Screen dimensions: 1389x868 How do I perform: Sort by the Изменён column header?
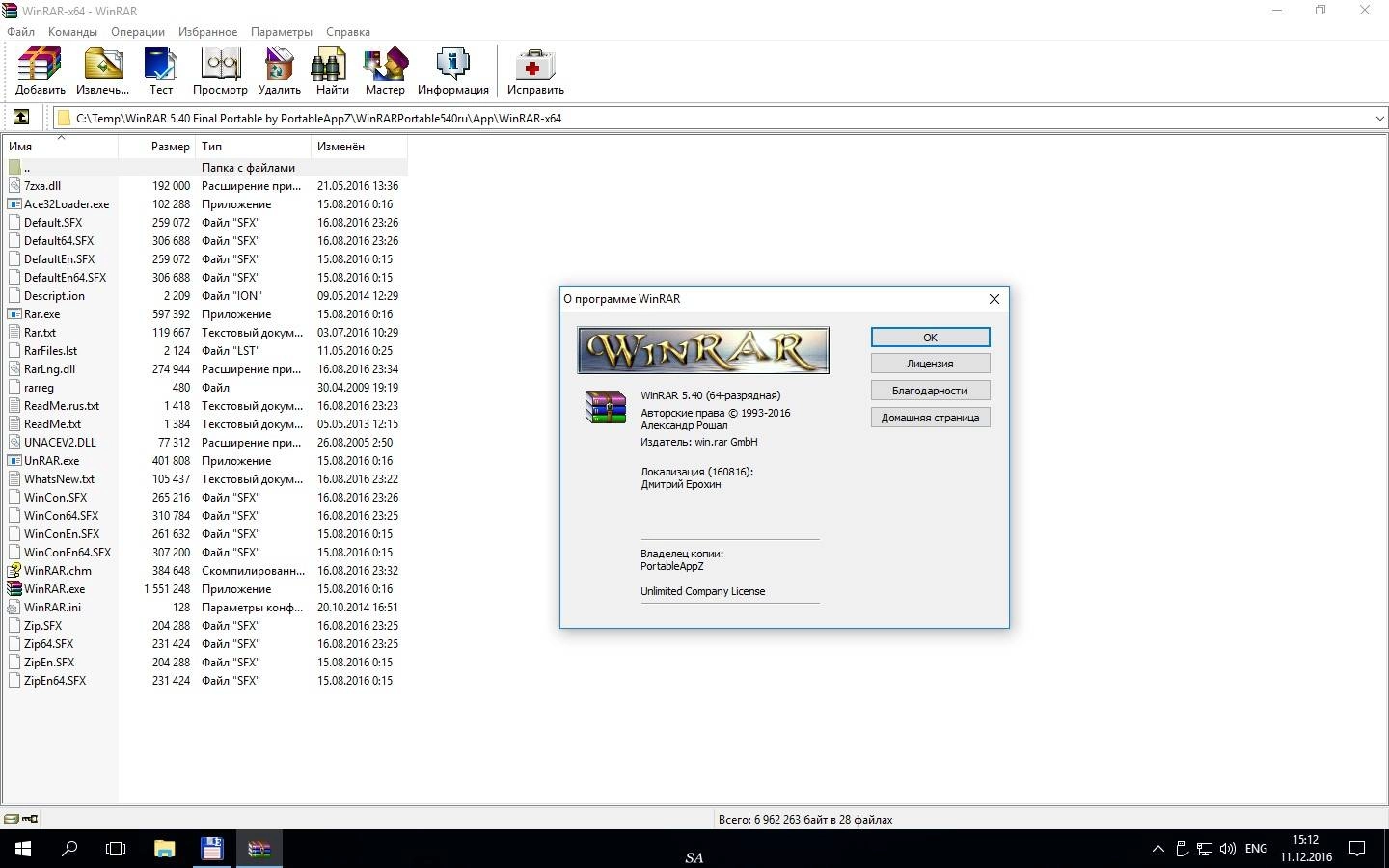pyautogui.click(x=360, y=147)
